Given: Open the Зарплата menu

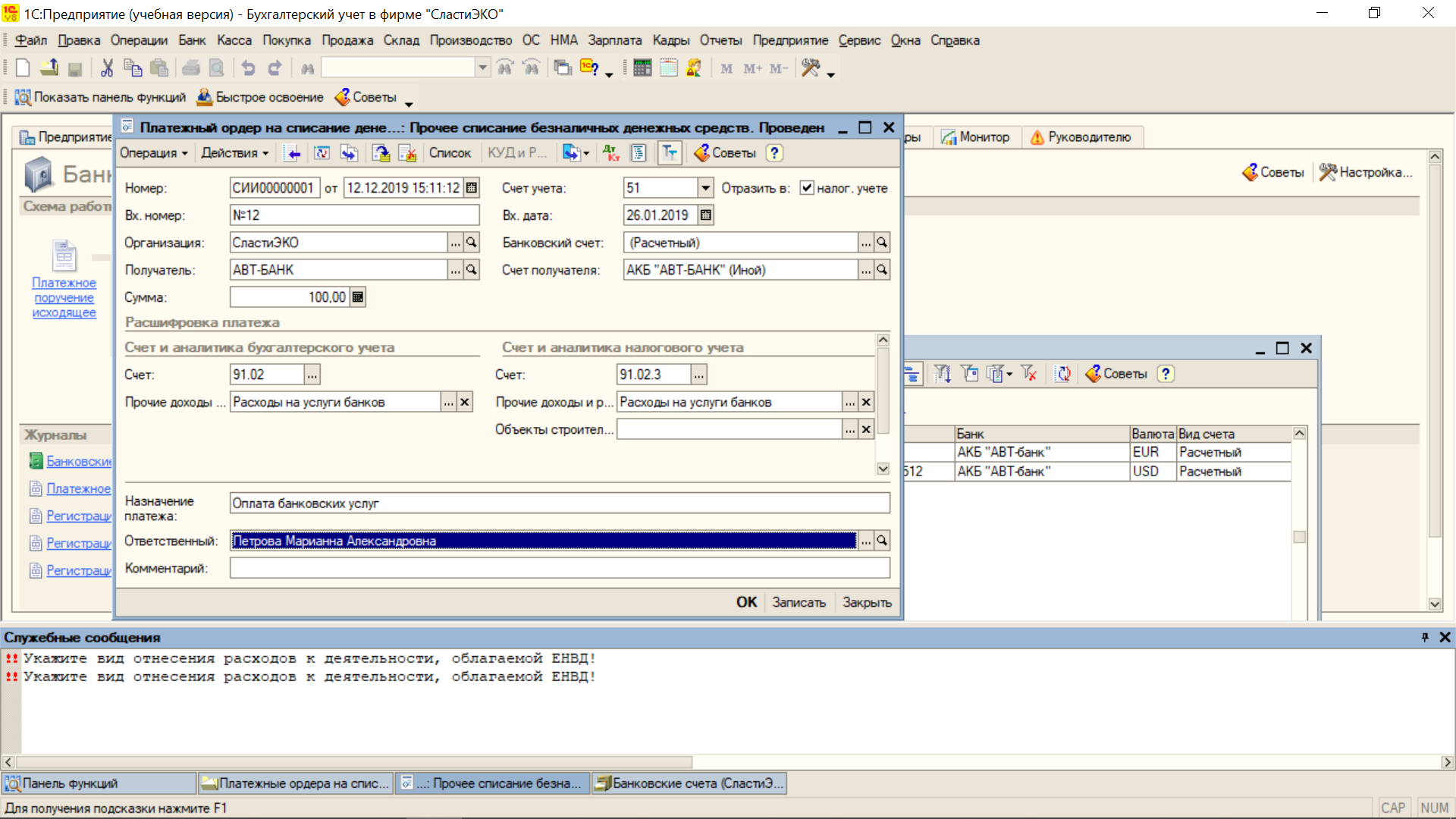Looking at the screenshot, I should (x=614, y=40).
